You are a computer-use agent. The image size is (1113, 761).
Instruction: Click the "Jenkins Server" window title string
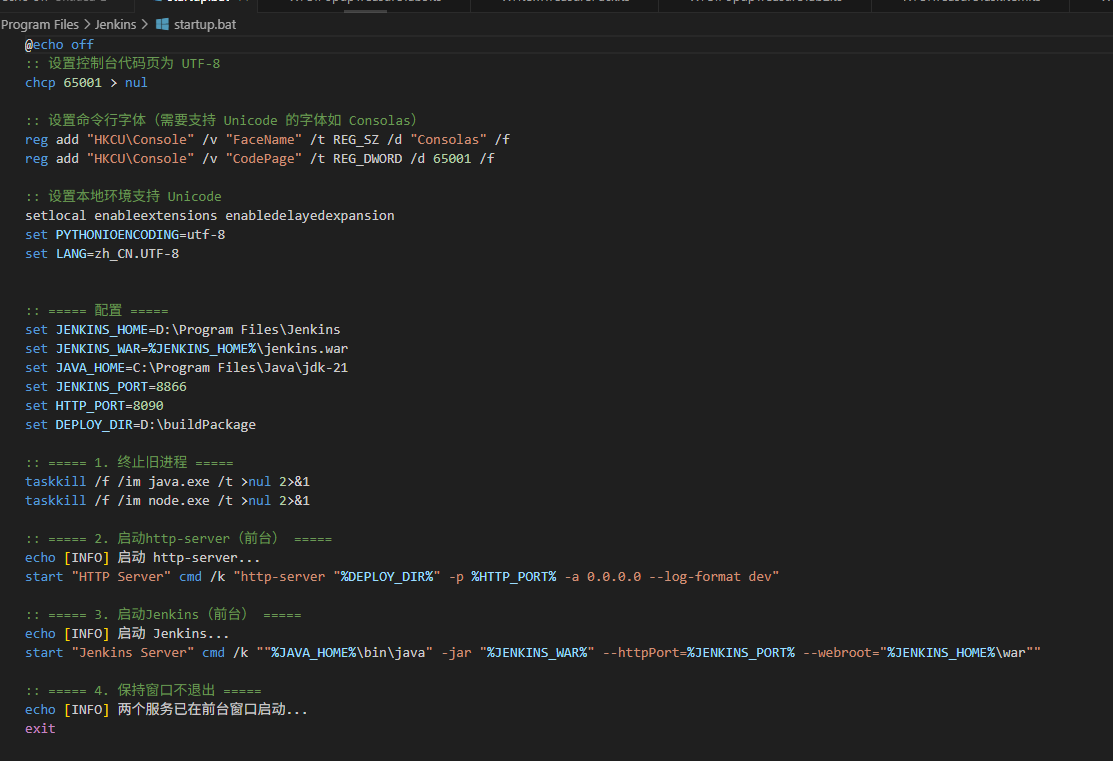(133, 652)
